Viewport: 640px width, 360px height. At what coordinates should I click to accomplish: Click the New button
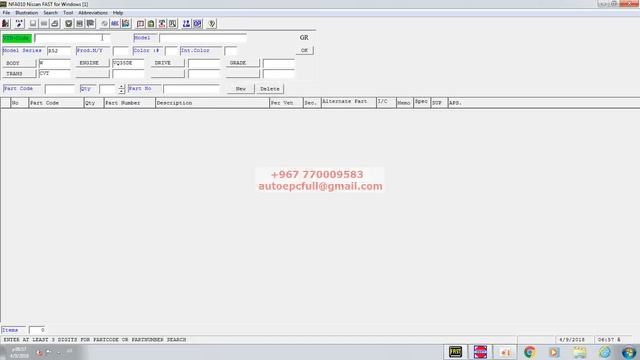click(241, 89)
